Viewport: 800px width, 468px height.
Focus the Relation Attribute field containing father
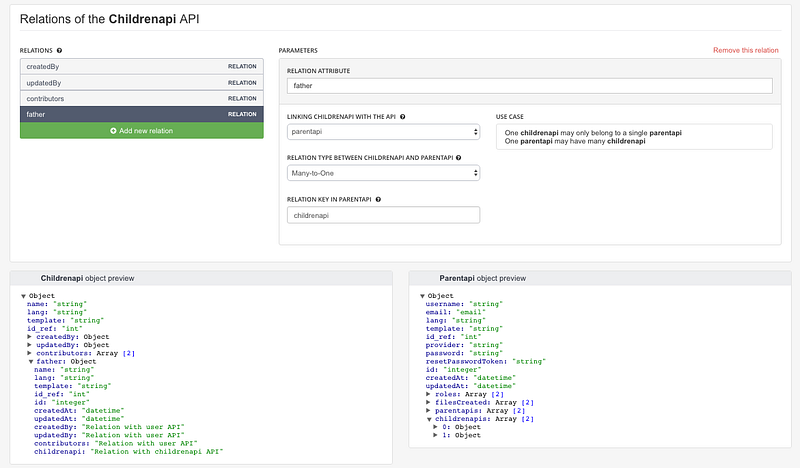coord(530,86)
